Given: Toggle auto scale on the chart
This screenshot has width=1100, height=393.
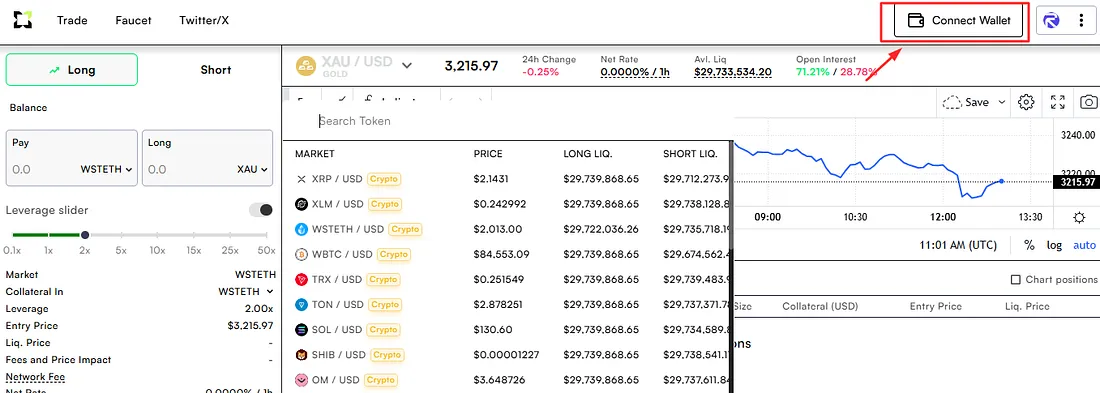Looking at the screenshot, I should [x=1084, y=245].
